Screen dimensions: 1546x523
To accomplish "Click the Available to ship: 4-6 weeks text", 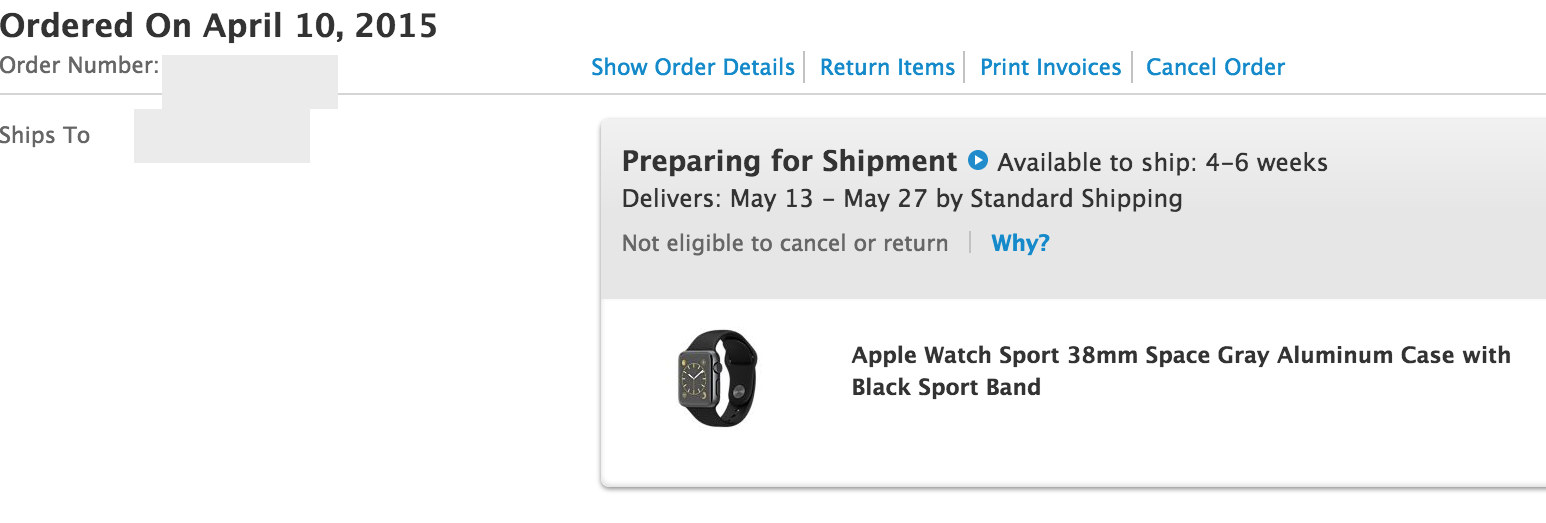I will pos(1162,162).
